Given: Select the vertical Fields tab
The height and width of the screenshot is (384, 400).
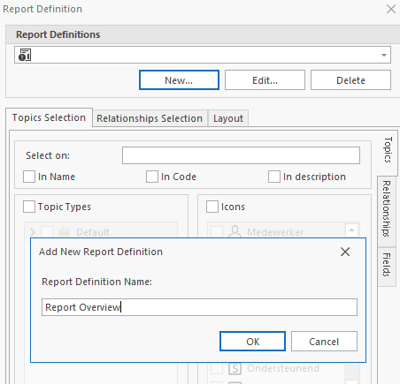Looking at the screenshot, I should coord(387,265).
